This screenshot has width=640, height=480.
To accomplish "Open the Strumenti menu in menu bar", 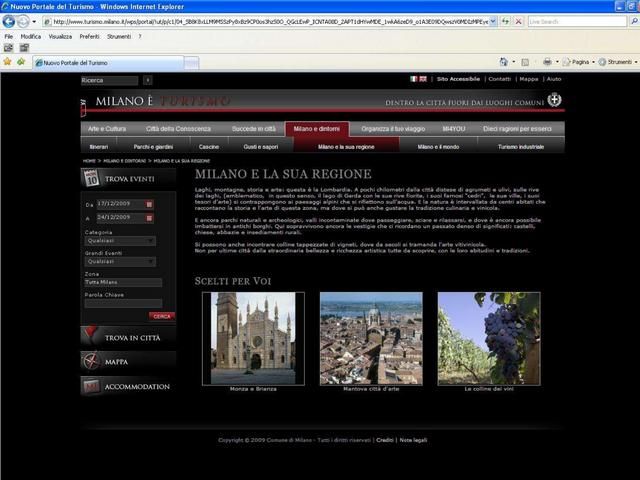I will point(119,36).
